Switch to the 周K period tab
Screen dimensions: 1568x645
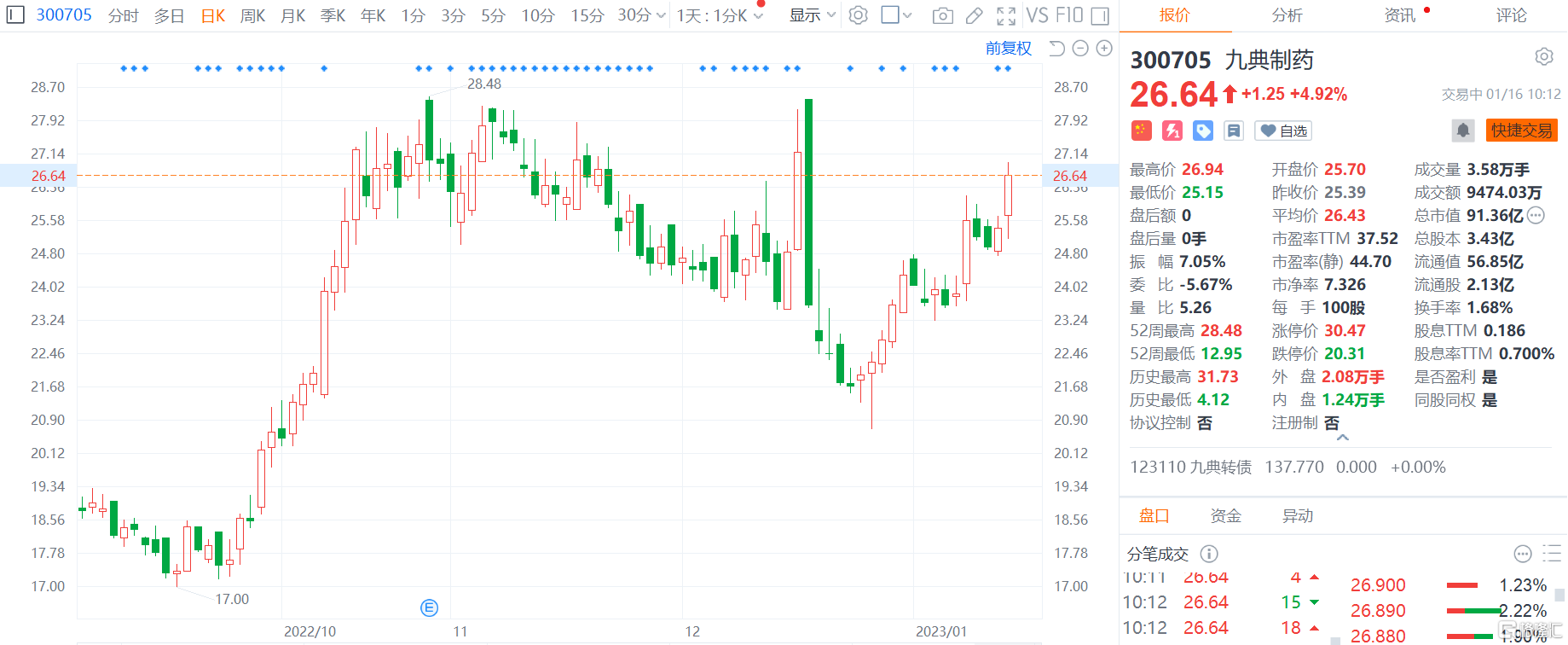252,15
